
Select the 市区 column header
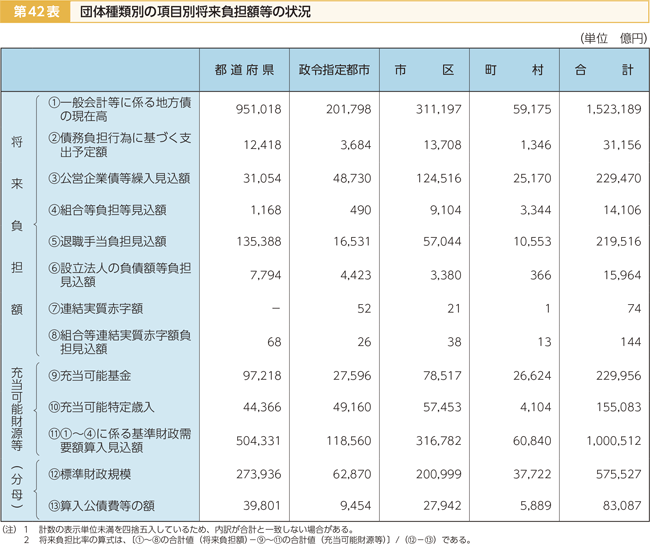pos(424,70)
